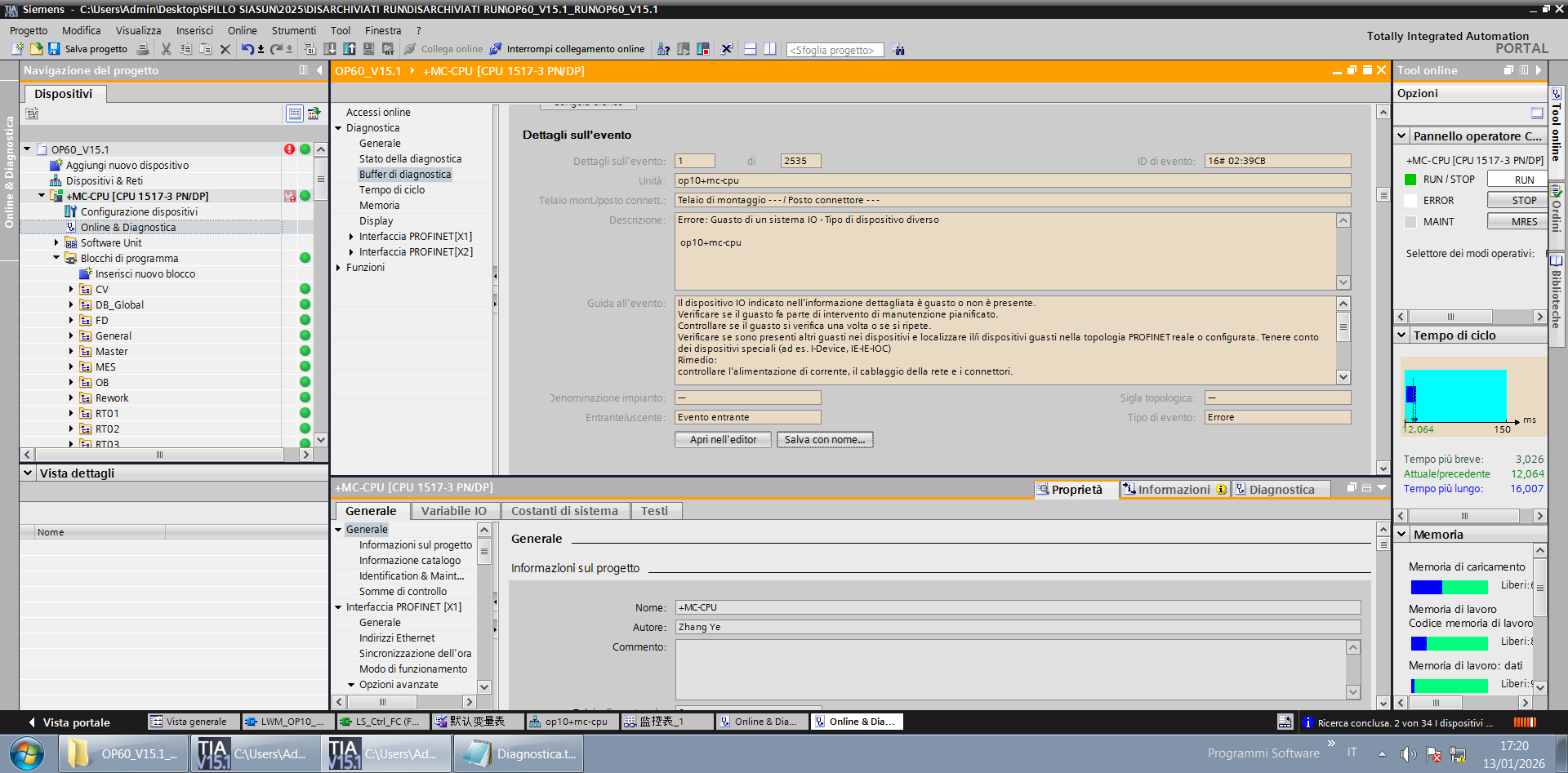Expand the Funzioni tree node
Screen dimensions: 1568x773
tap(339, 268)
